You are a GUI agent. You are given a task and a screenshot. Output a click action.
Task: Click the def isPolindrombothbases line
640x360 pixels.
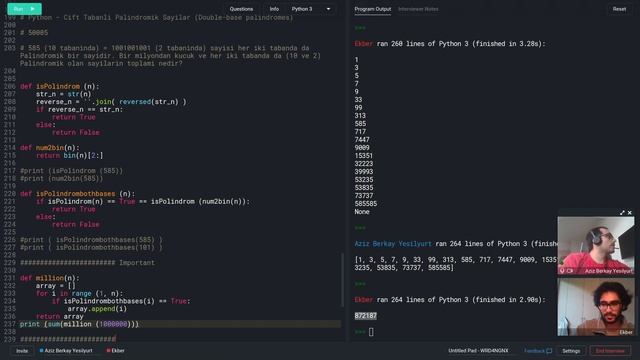[x=78, y=194]
